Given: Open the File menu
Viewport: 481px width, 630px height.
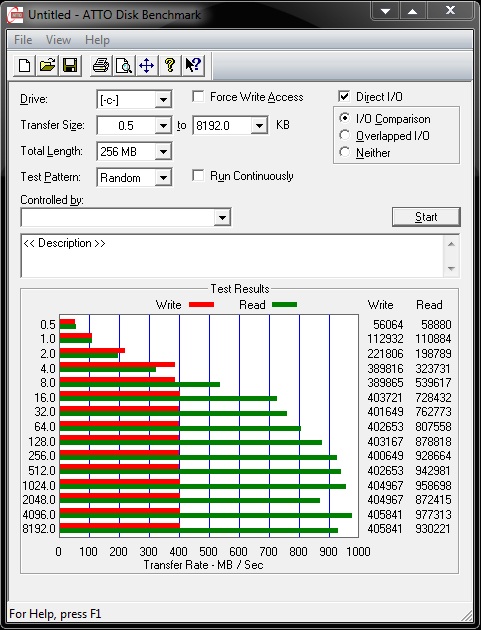Looking at the screenshot, I should tap(23, 40).
